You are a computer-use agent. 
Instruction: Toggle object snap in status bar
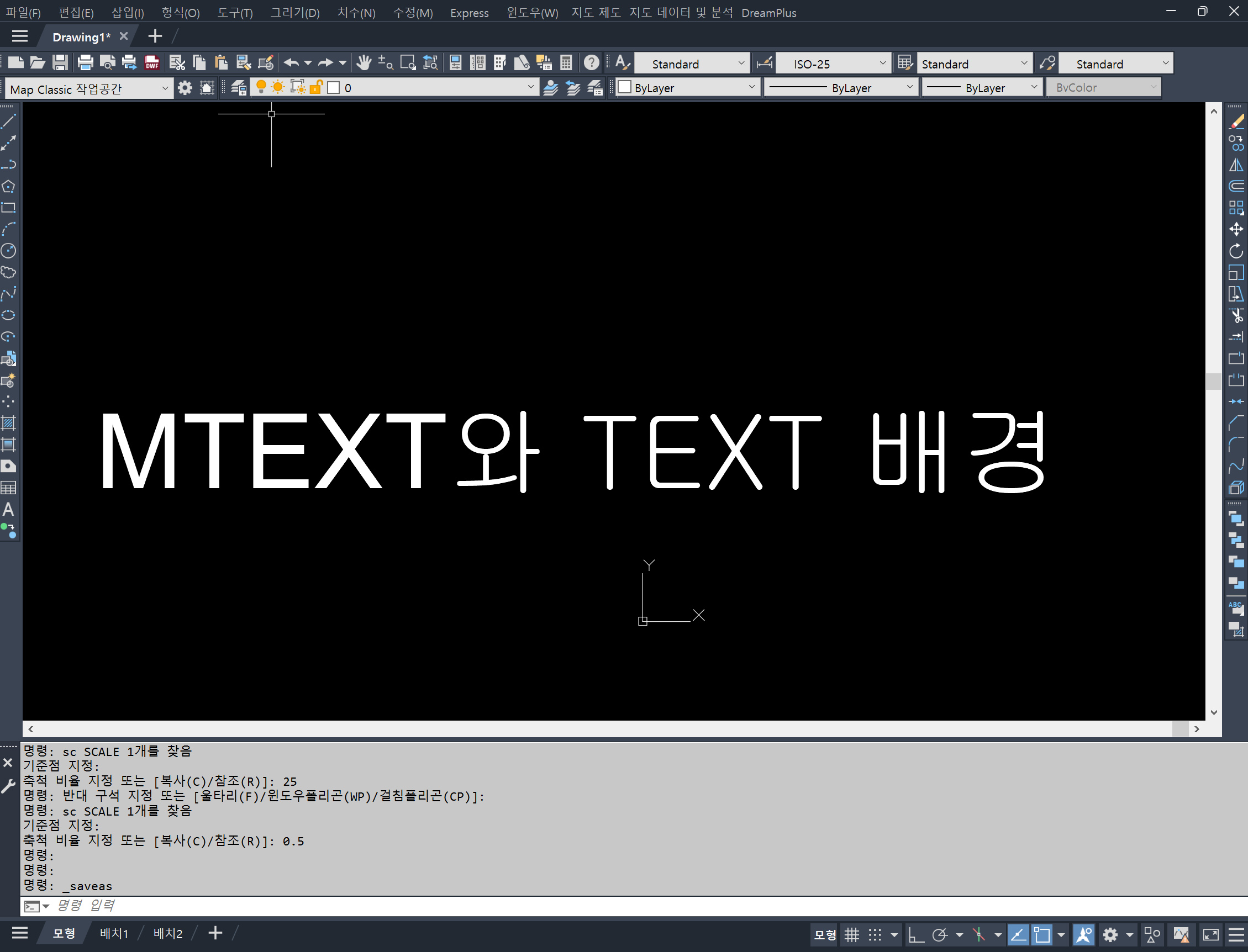pyautogui.click(x=1042, y=934)
